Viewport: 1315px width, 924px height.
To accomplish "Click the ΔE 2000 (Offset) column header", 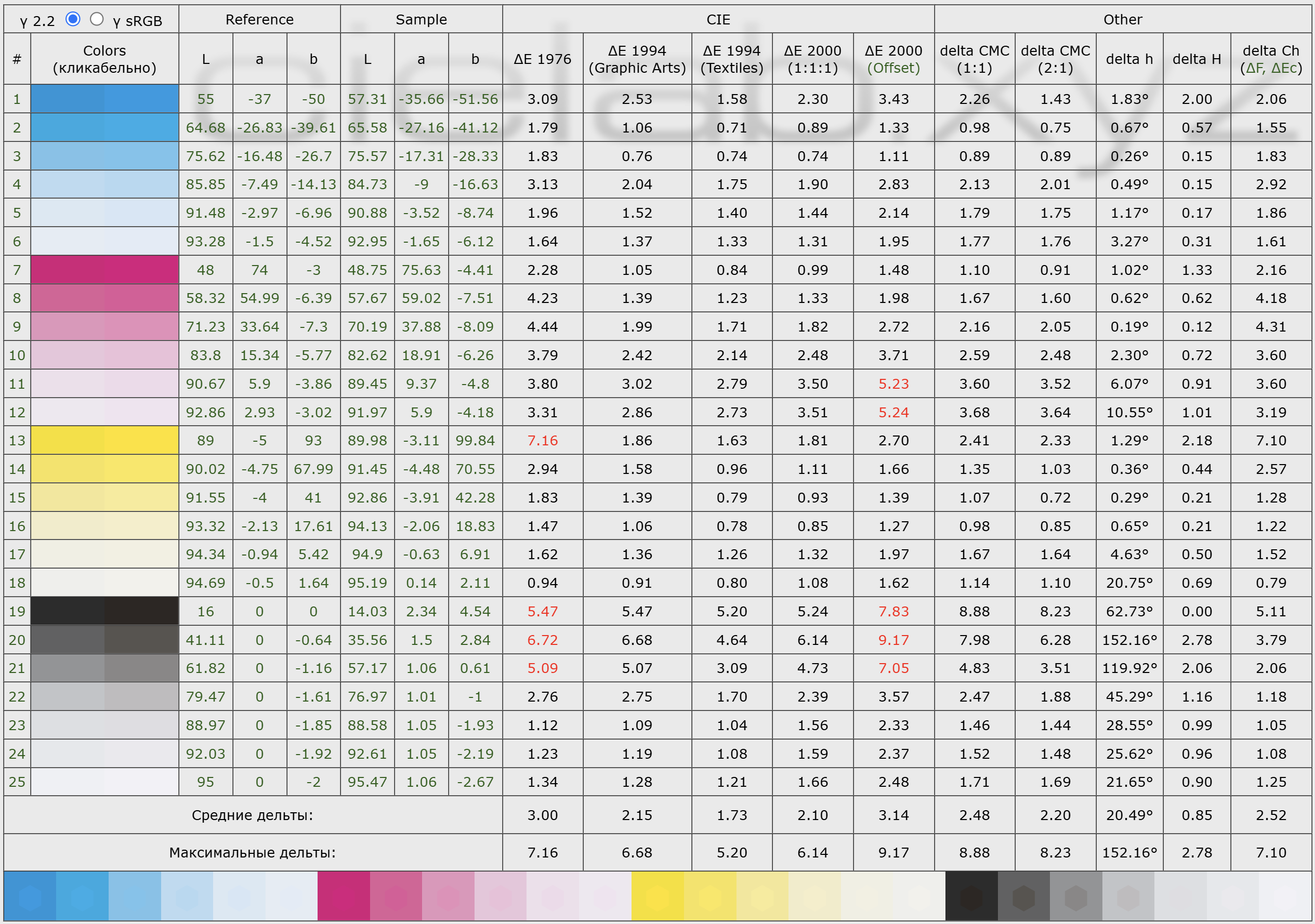I will (x=893, y=59).
